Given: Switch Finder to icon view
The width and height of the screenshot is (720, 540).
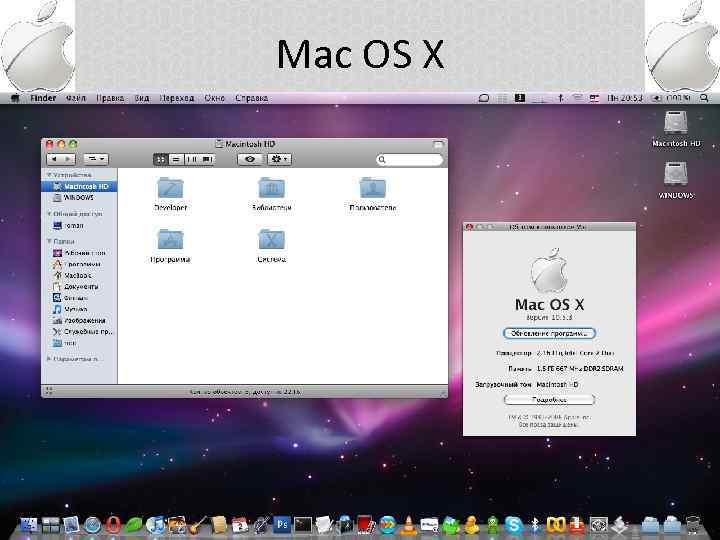Looking at the screenshot, I should pos(161,159).
